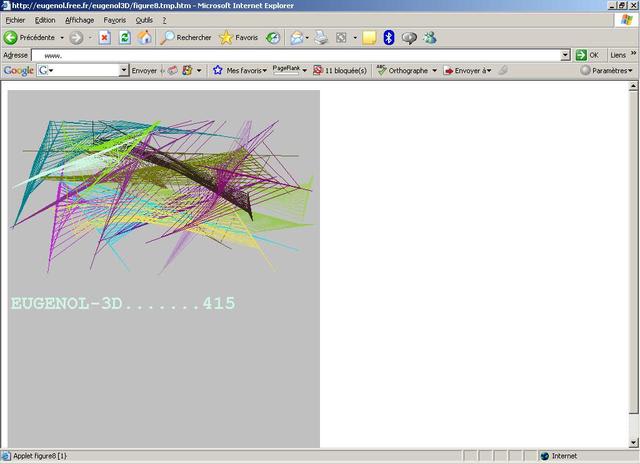
Task: Click the Précédente back button
Action: click(30, 38)
